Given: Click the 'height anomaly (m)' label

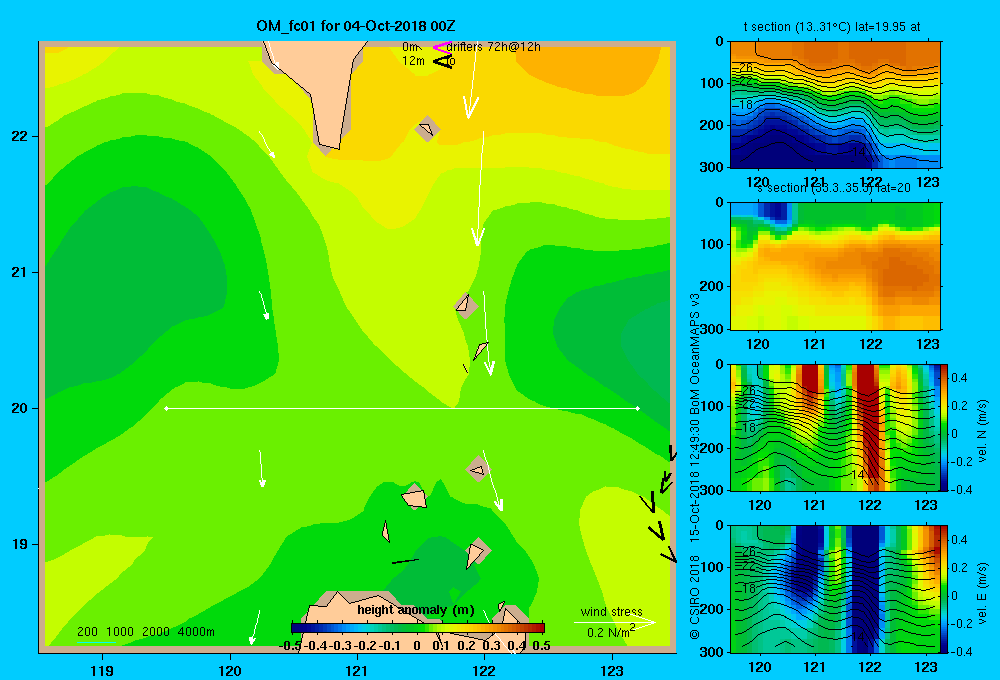Looking at the screenshot, I should 415,610.
